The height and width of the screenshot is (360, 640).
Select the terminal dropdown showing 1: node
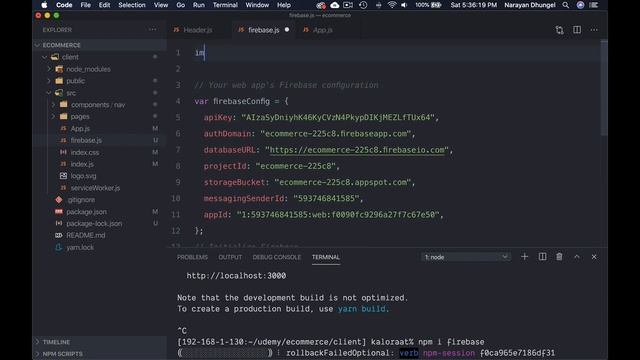[x=465, y=257]
